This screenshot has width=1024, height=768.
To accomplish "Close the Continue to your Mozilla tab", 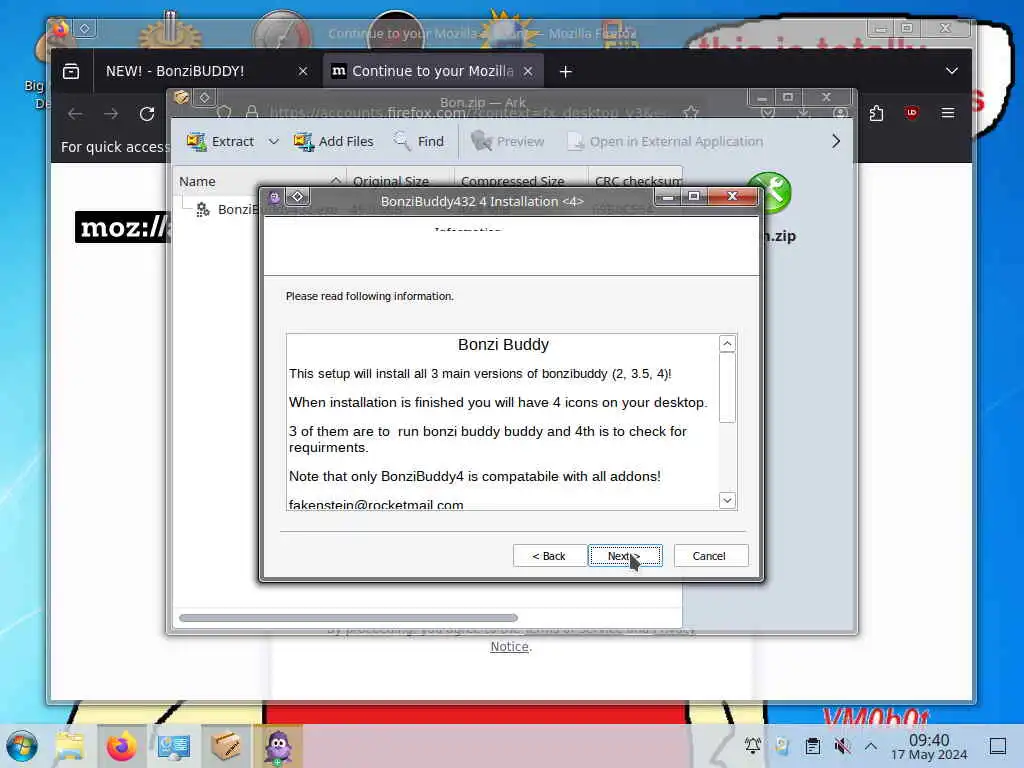I will point(528,71).
